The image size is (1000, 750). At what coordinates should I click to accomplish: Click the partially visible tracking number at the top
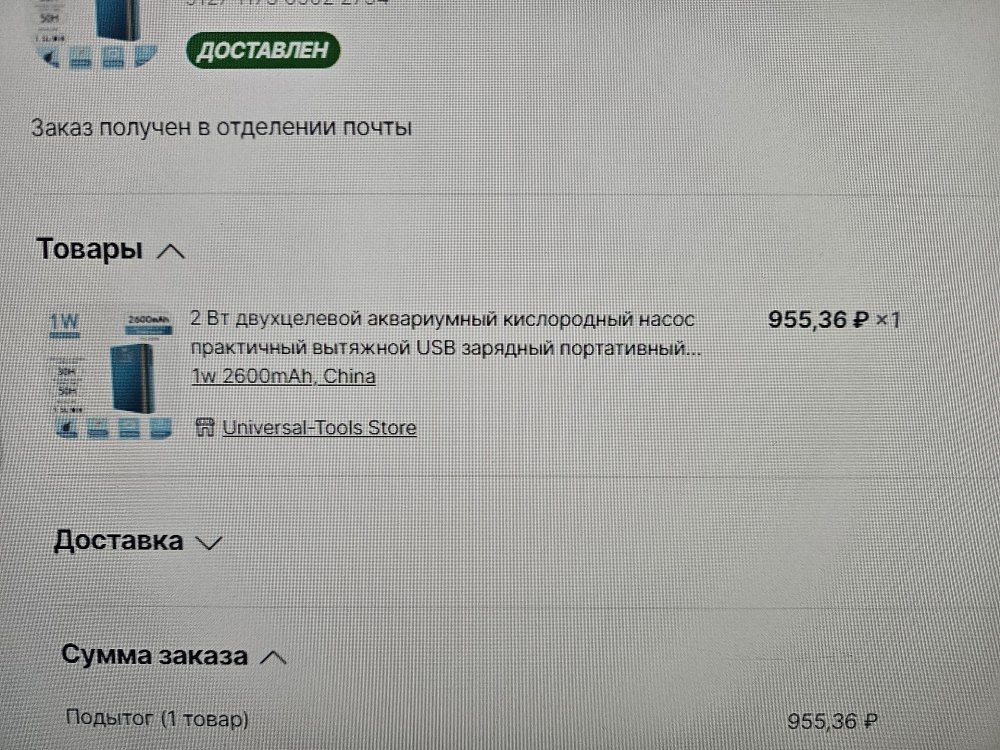click(x=287, y=3)
